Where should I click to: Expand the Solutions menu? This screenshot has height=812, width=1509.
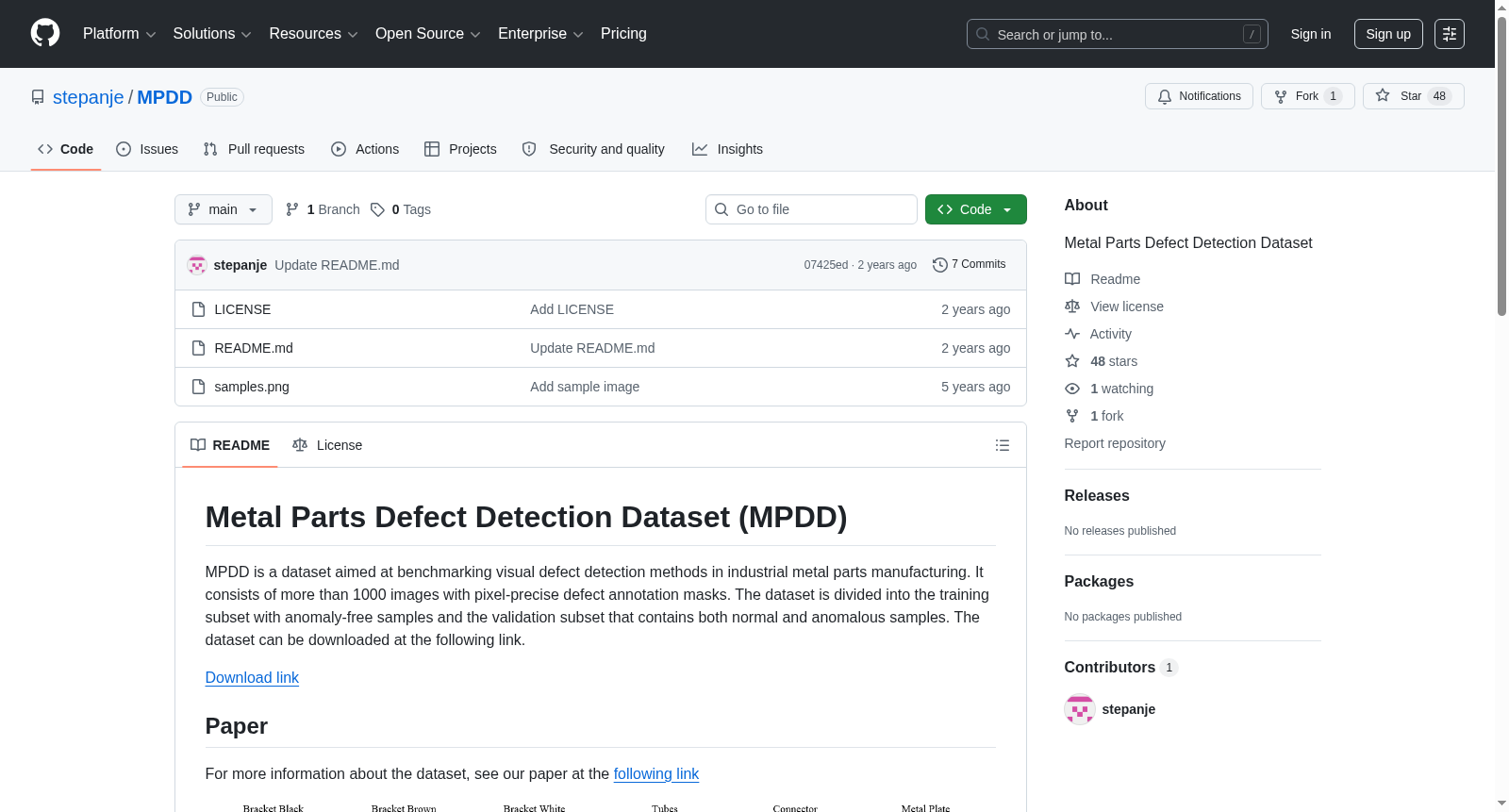tap(212, 34)
